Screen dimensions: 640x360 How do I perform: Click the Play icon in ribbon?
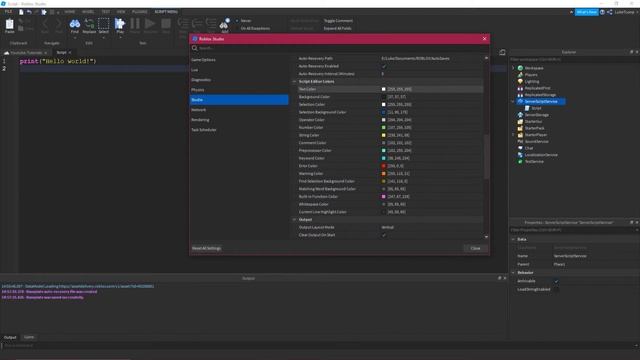click(120, 24)
